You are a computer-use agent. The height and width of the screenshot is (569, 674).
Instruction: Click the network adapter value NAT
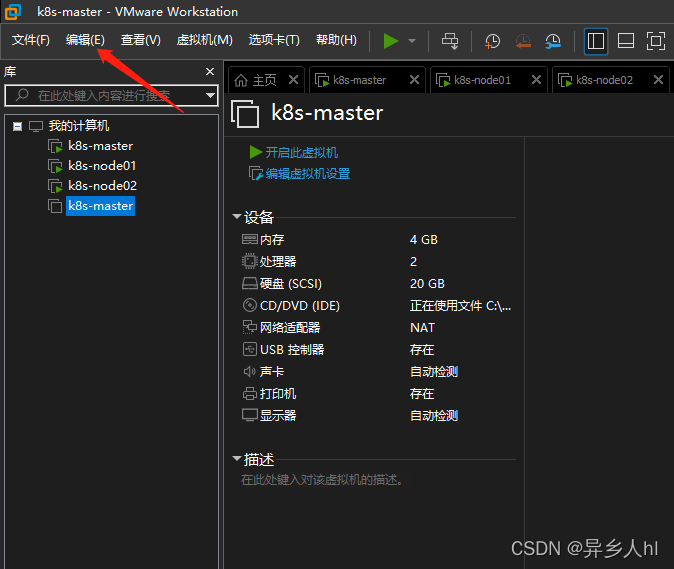422,327
